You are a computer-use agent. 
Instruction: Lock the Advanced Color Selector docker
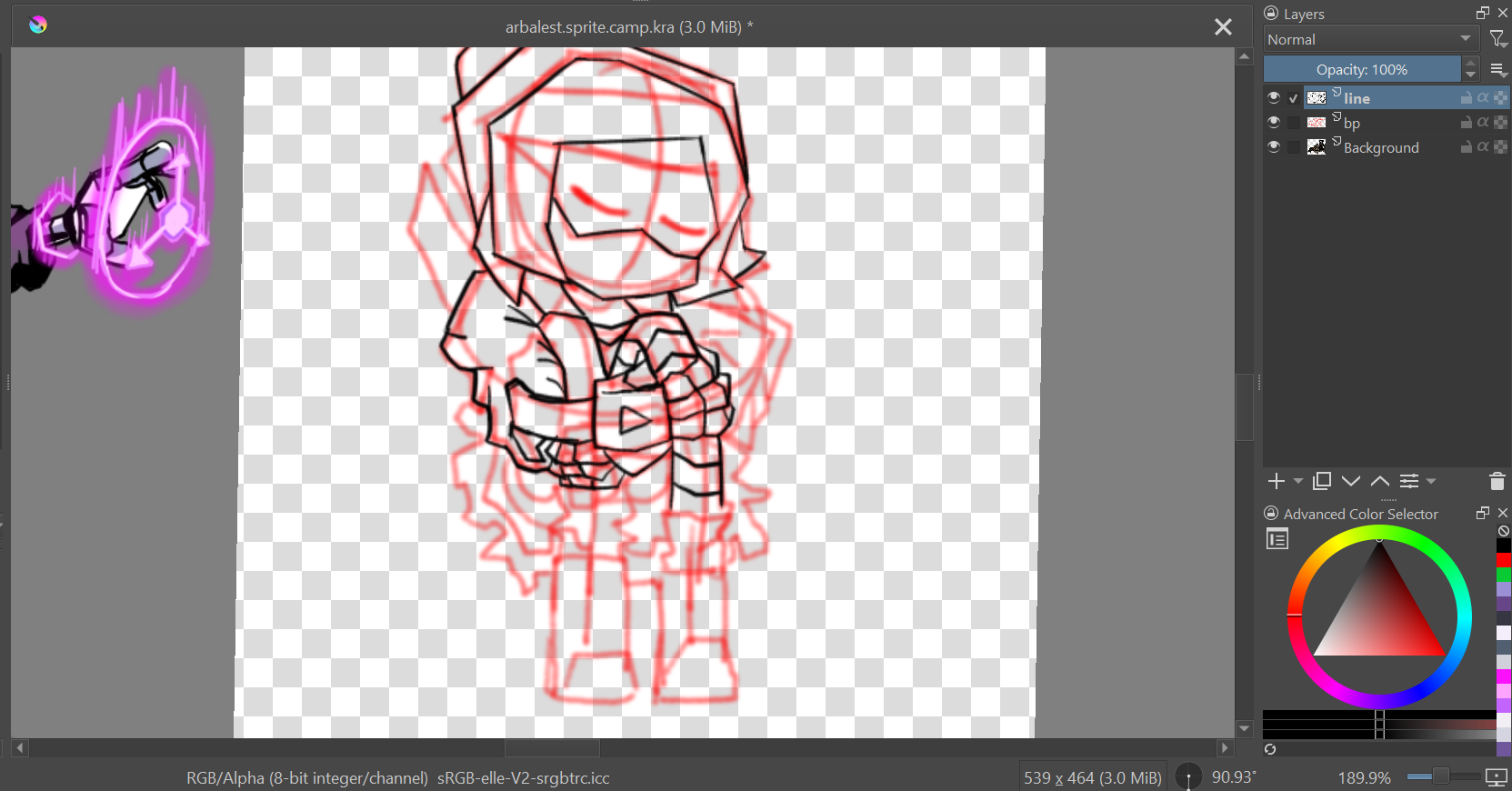pos(1271,514)
